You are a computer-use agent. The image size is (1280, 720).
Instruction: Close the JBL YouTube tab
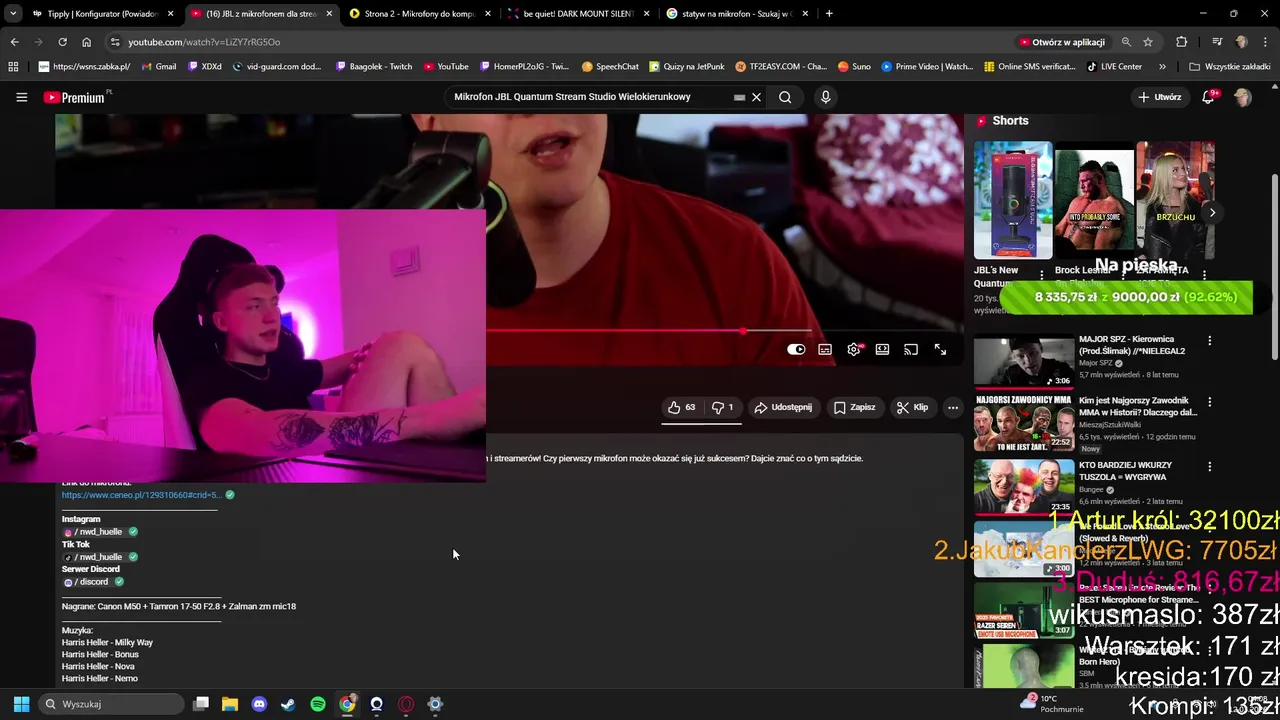click(x=329, y=14)
